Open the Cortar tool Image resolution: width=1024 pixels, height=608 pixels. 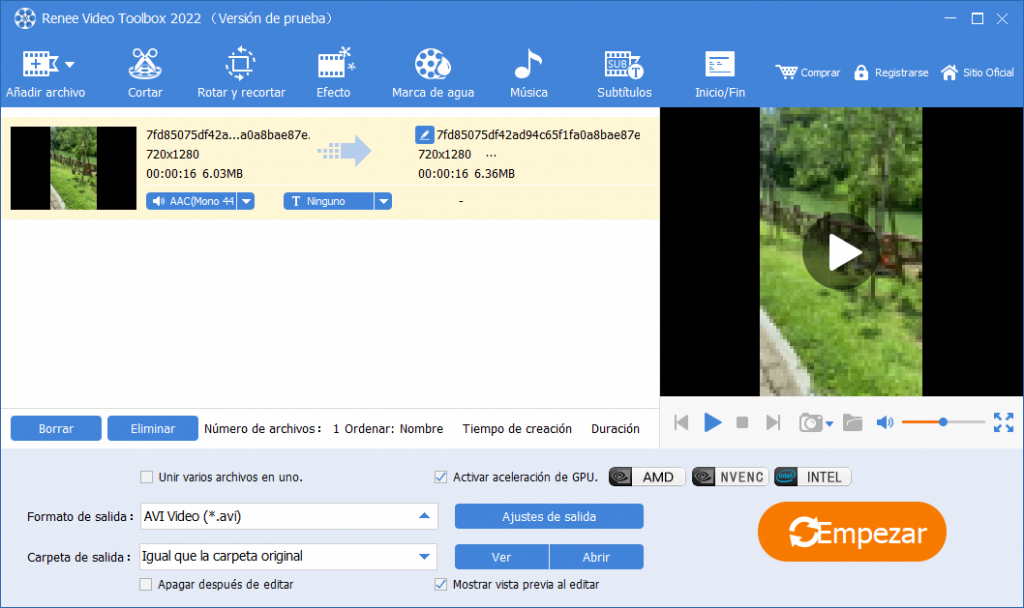click(x=145, y=70)
